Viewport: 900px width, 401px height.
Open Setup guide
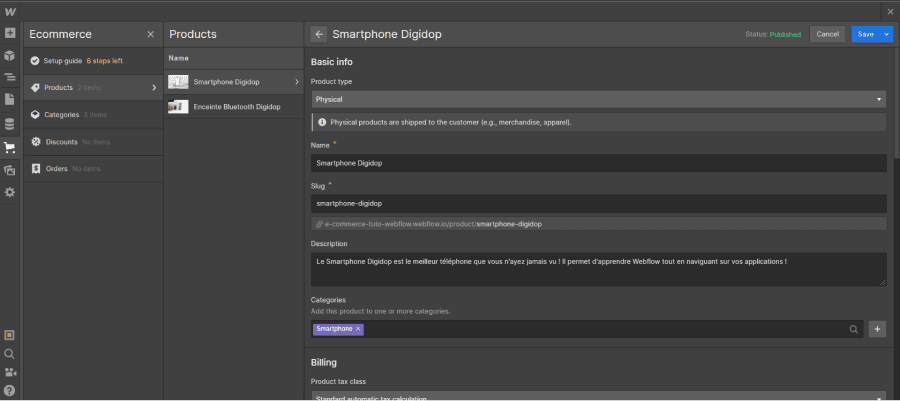coord(94,61)
